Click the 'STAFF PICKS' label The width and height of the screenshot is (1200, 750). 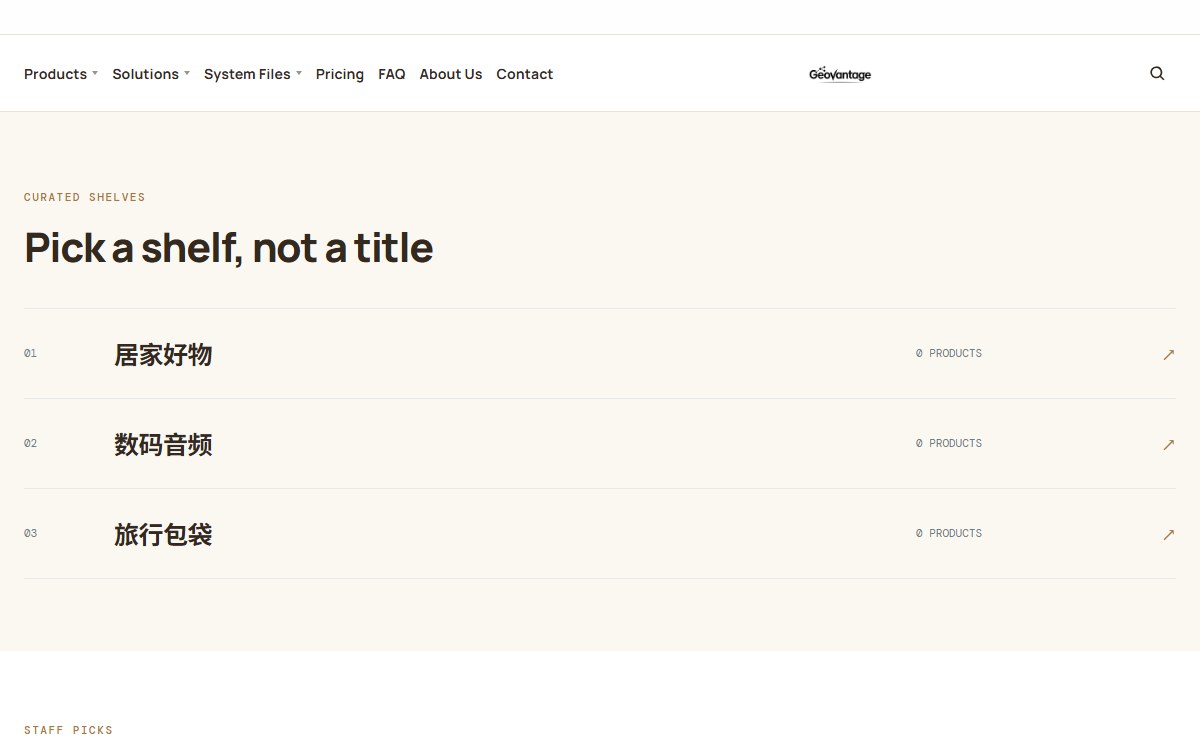[68, 730]
